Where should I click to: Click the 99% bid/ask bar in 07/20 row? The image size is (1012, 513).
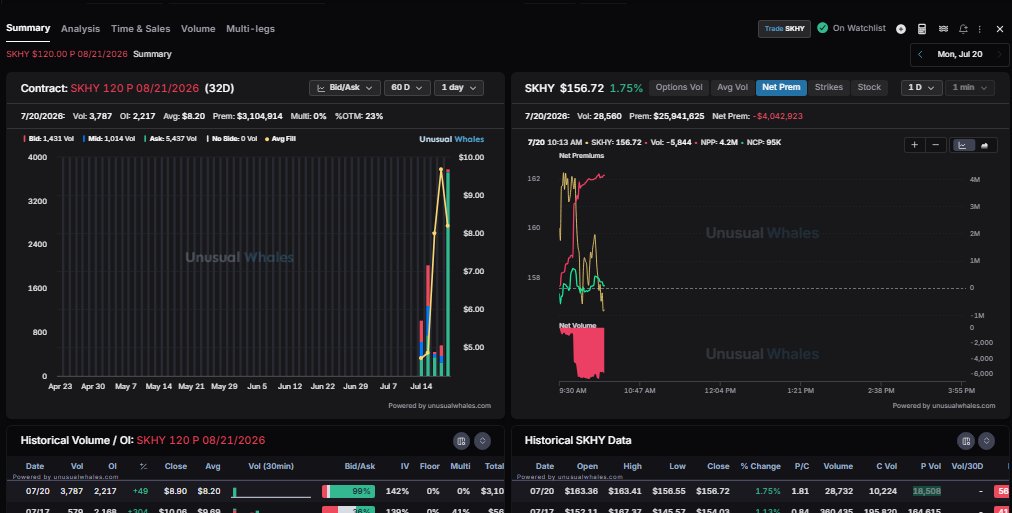point(349,492)
